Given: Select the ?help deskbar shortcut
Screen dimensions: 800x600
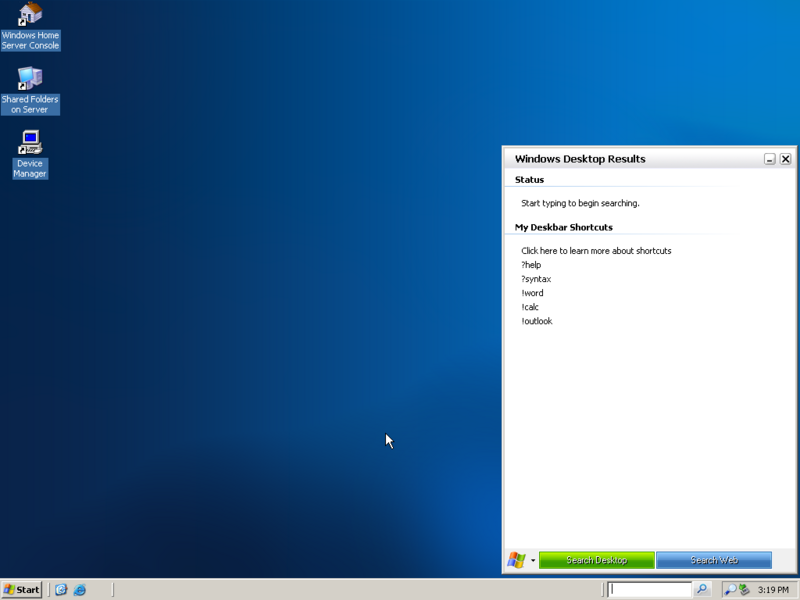Looking at the screenshot, I should (x=531, y=265).
